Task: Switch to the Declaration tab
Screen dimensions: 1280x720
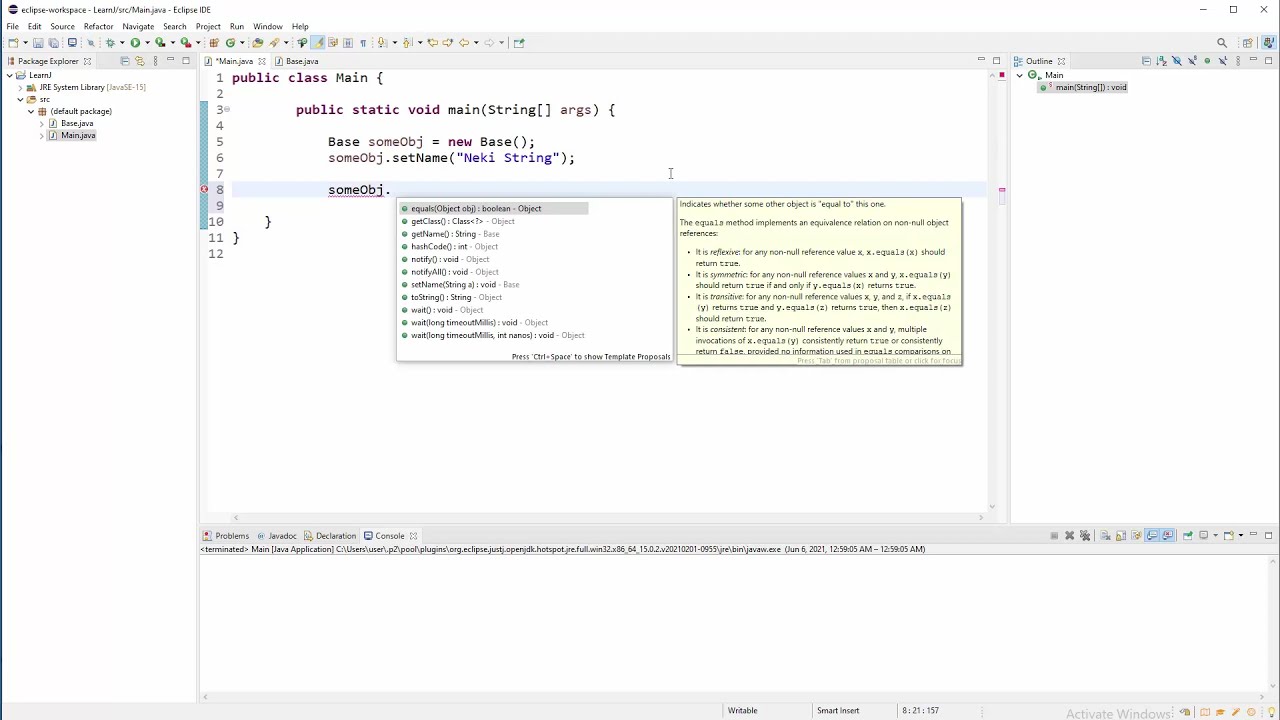Action: pyautogui.click(x=330, y=536)
